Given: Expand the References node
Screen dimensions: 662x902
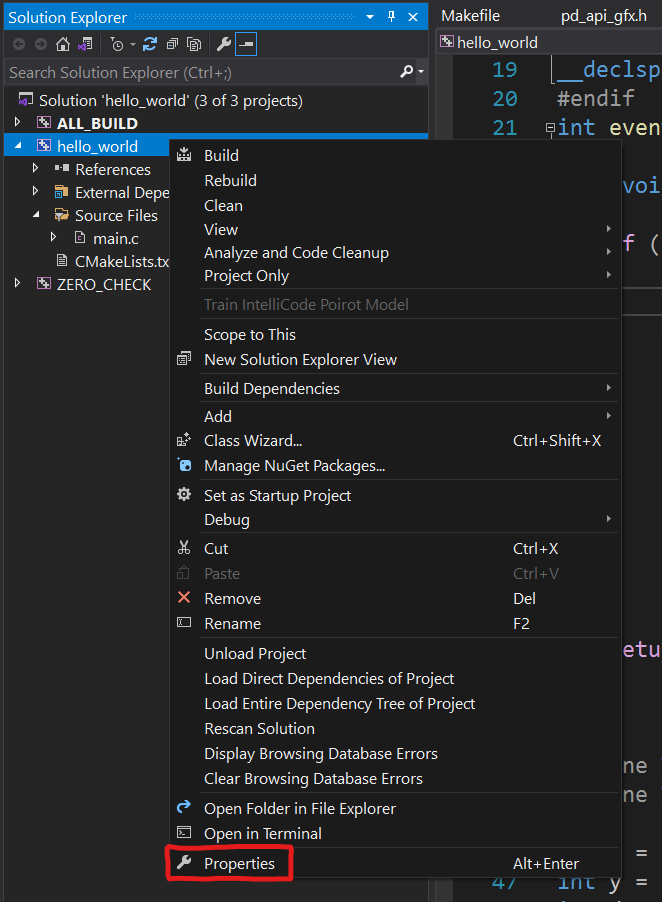Looking at the screenshot, I should click(x=35, y=169).
